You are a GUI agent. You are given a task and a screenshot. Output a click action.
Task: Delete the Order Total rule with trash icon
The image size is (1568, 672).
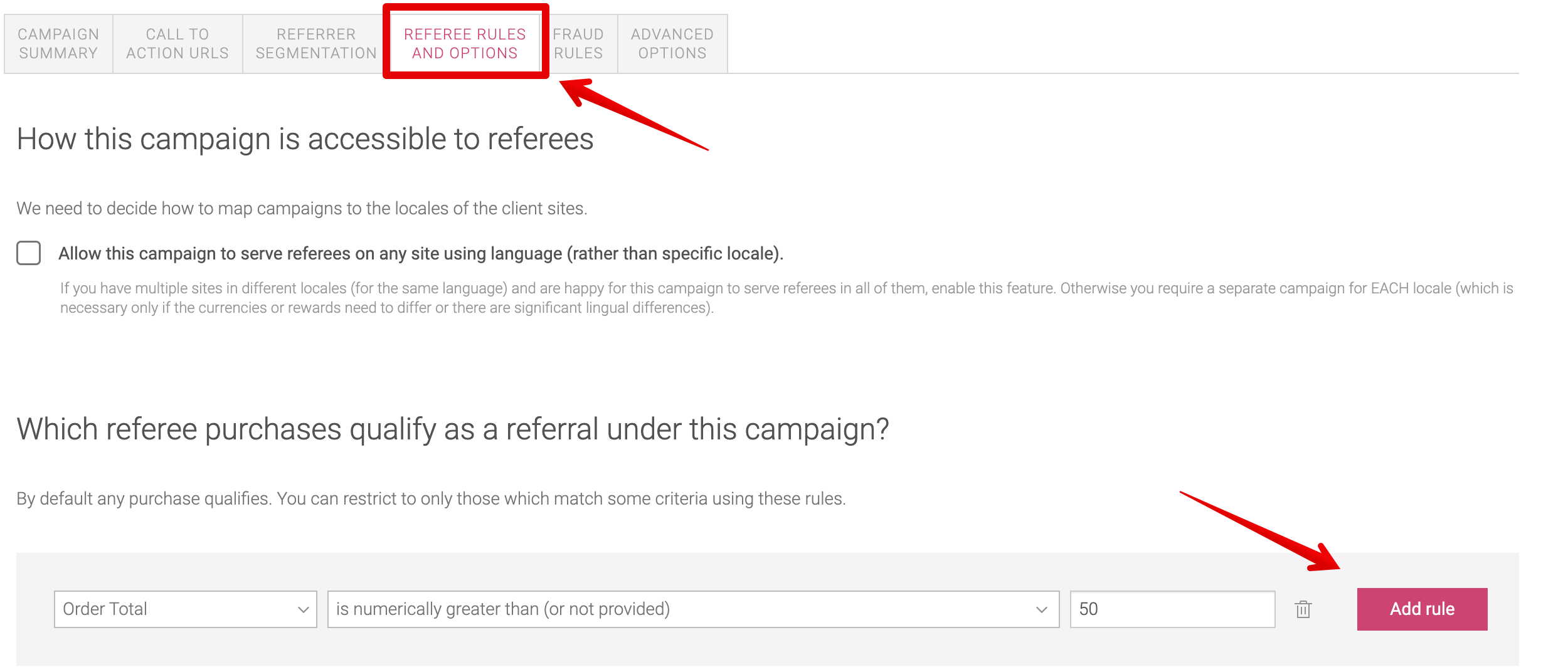1303,609
